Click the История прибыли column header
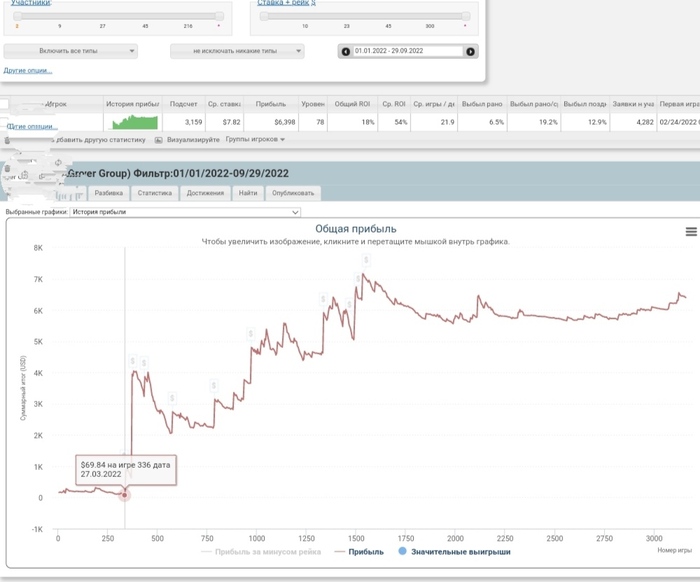The height and width of the screenshot is (582, 700). click(133, 104)
